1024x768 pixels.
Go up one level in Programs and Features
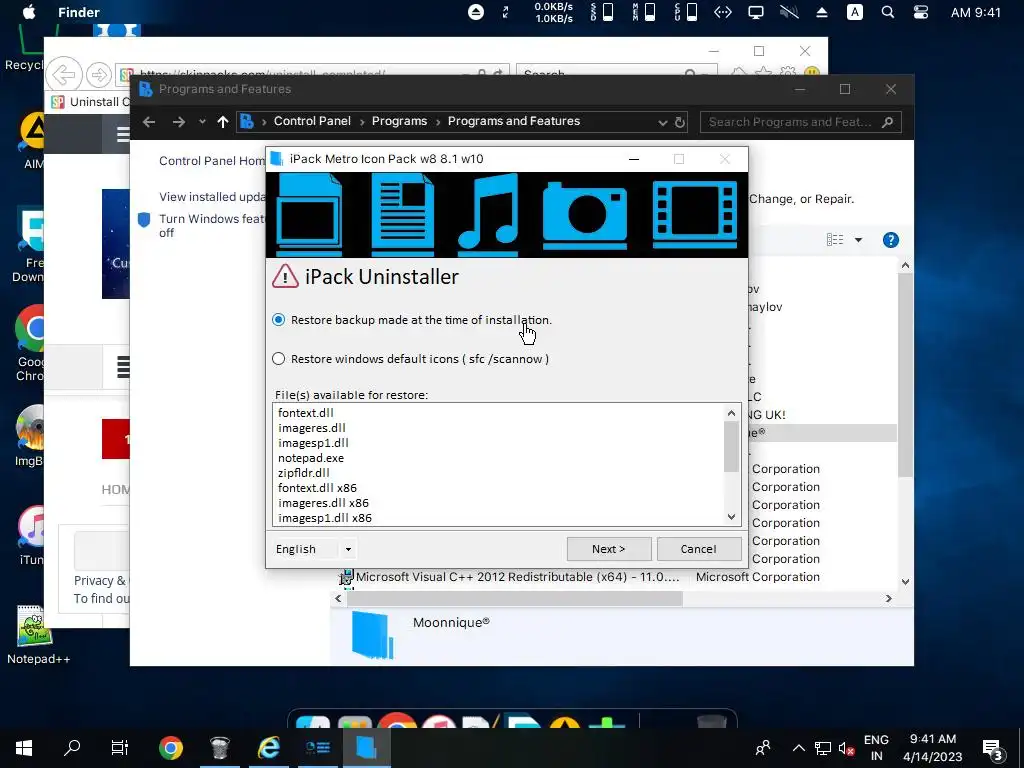point(223,121)
